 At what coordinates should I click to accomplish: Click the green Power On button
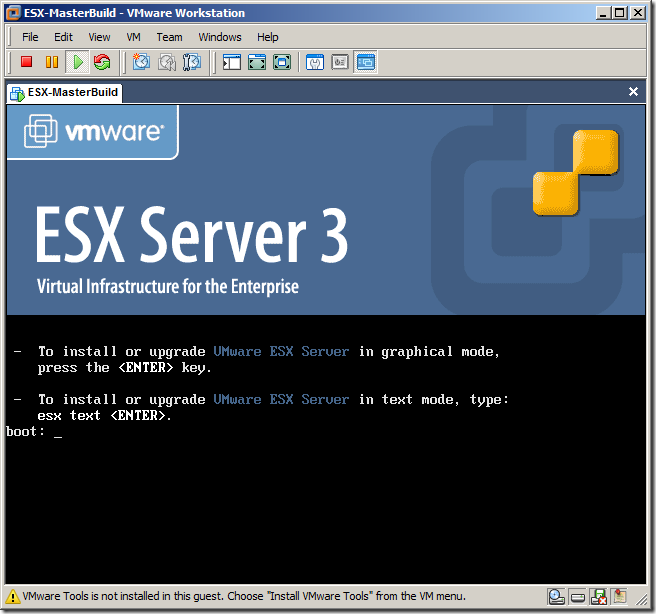point(77,62)
